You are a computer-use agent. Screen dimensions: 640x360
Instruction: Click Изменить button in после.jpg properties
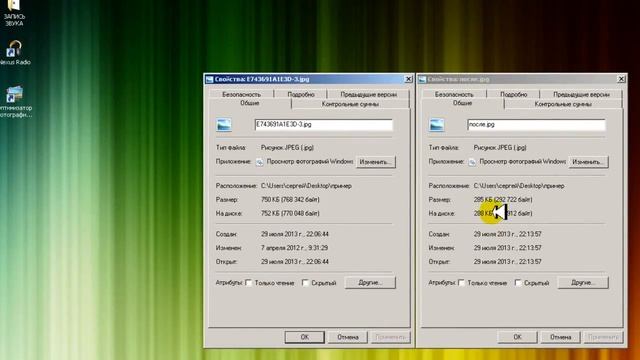point(588,162)
